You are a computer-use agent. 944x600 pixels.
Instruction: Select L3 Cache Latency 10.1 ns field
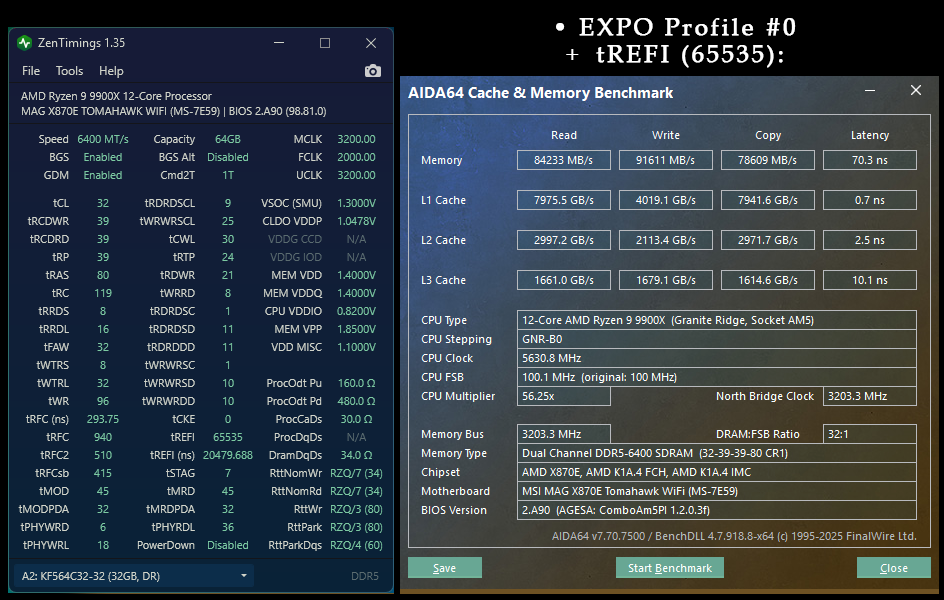(870, 280)
